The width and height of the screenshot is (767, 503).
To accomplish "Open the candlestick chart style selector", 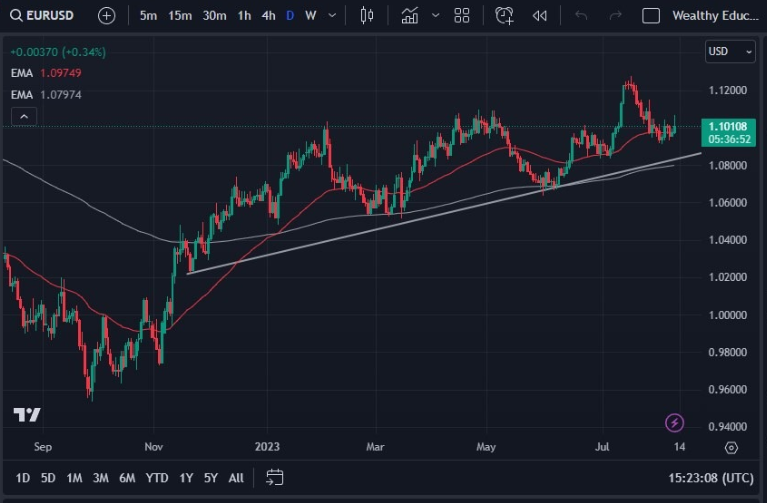I will [366, 16].
